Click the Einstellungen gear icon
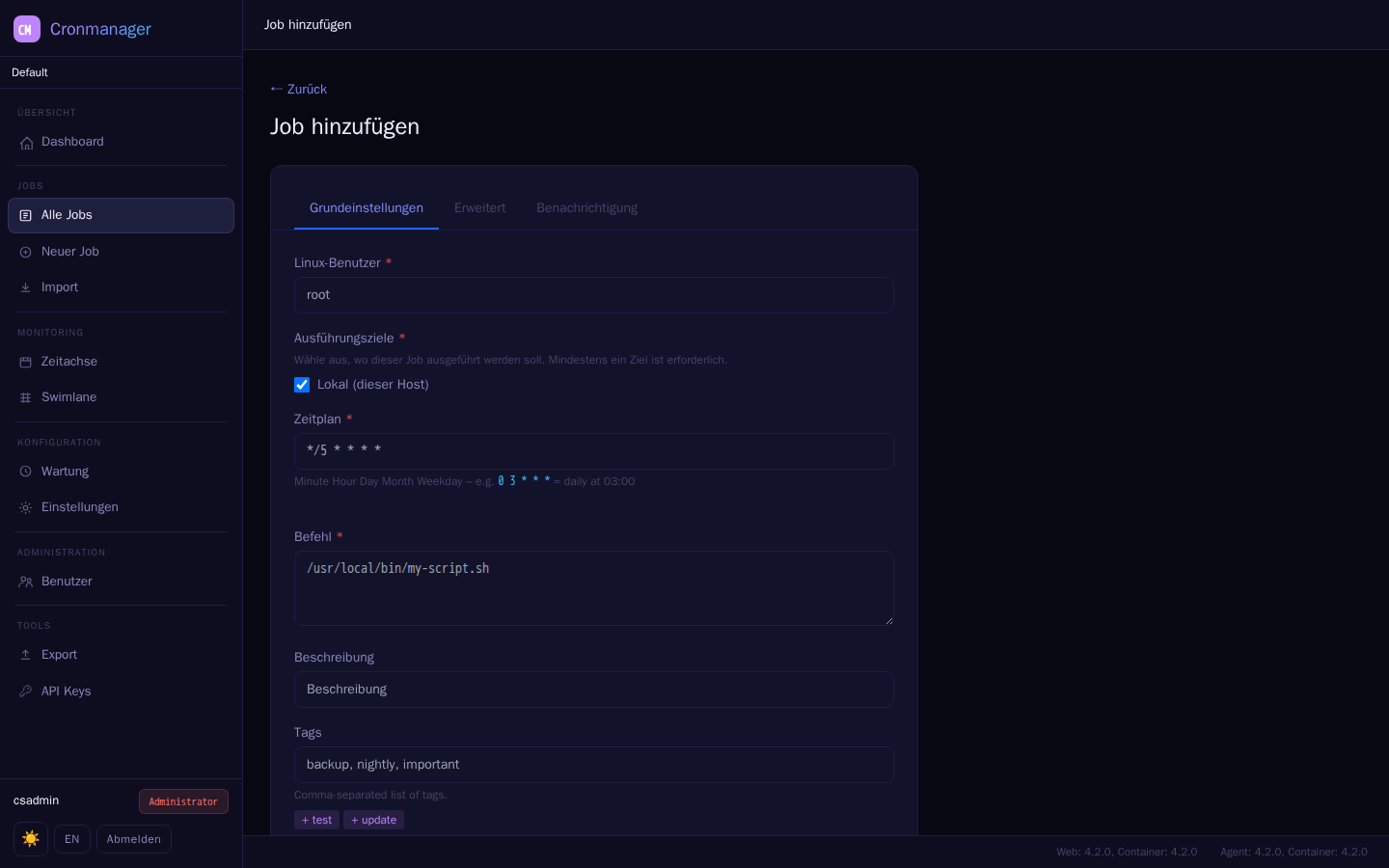The image size is (1389, 868). (26, 508)
